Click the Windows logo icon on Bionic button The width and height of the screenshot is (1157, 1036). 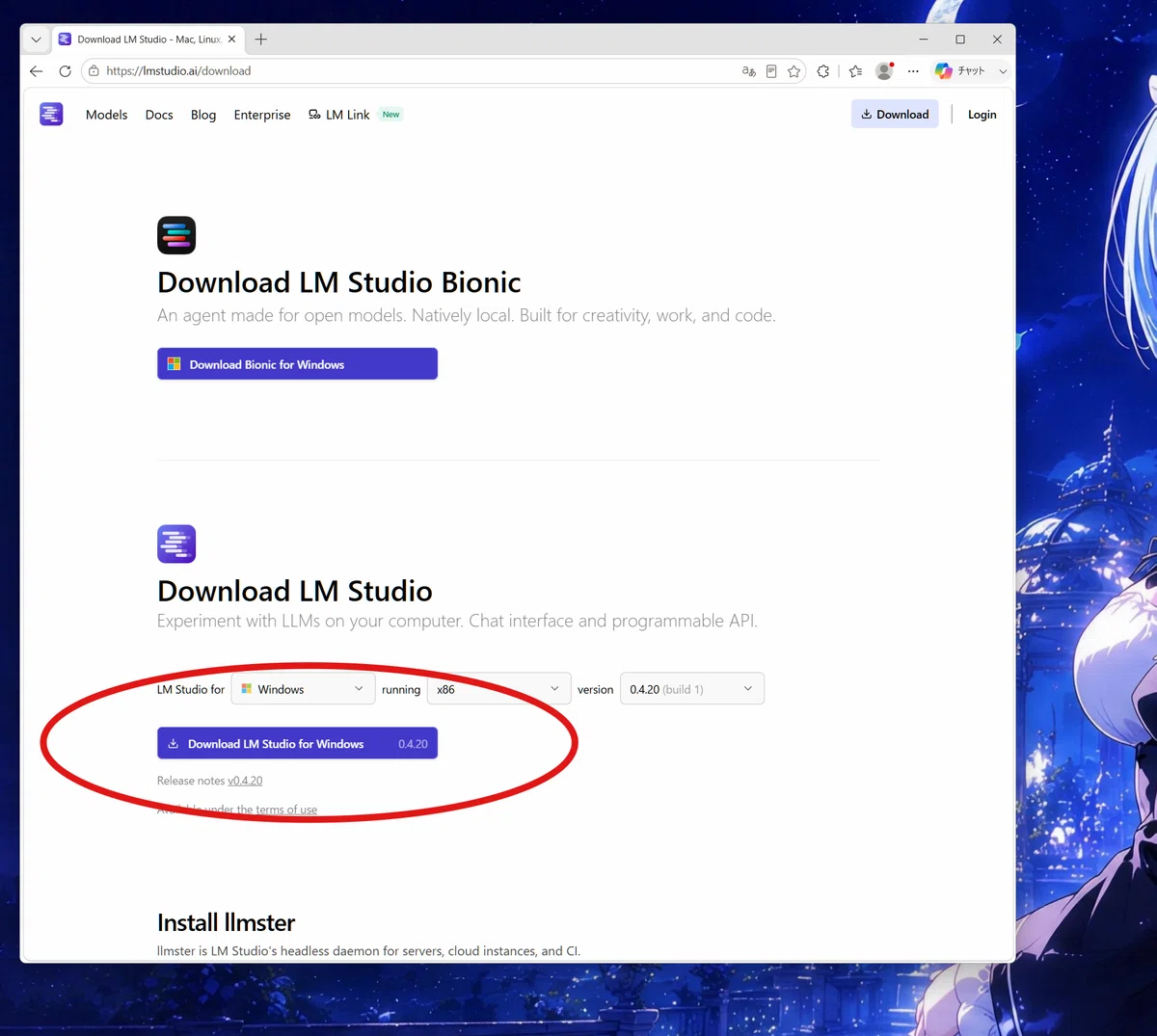pyautogui.click(x=175, y=364)
